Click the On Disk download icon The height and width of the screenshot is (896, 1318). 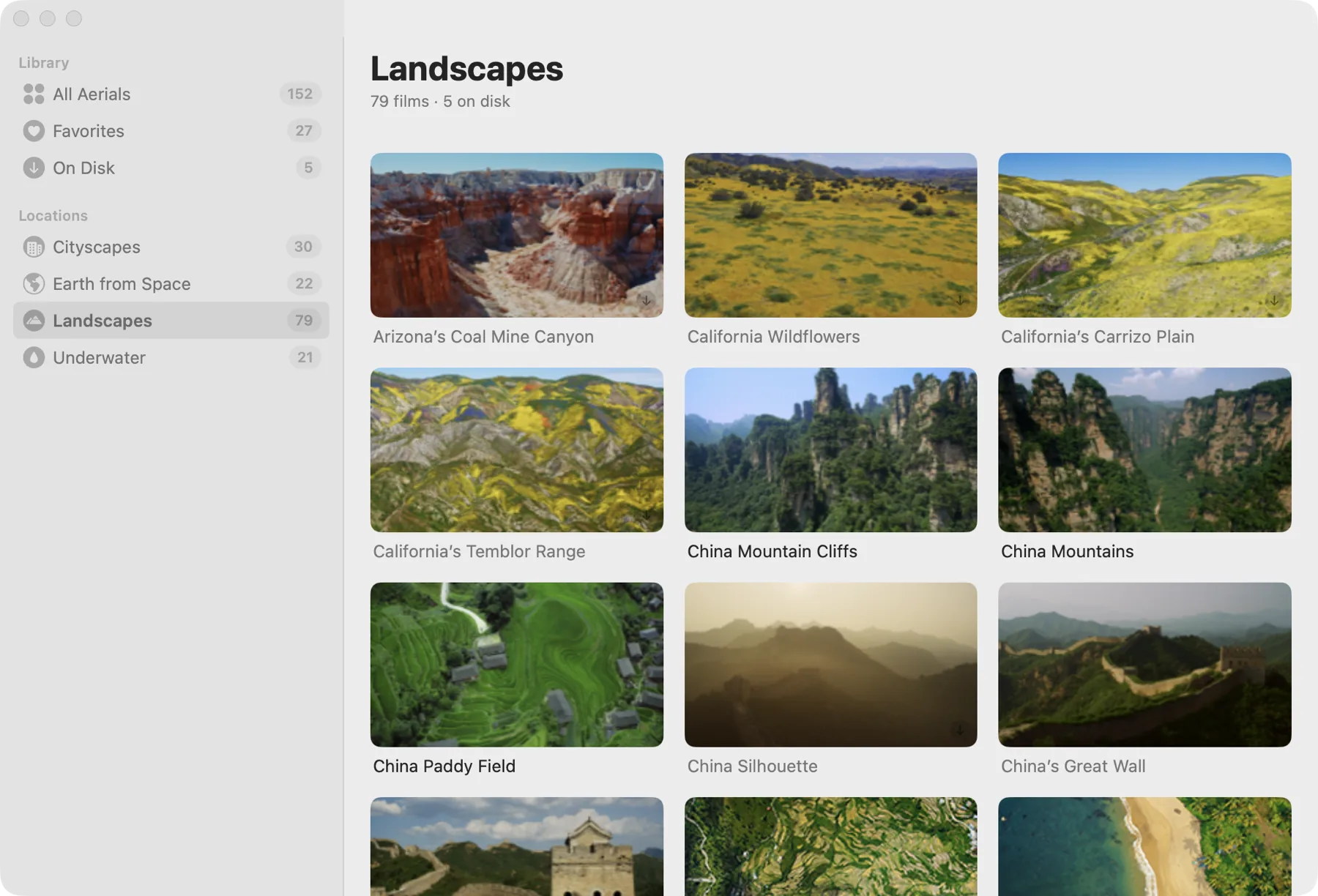(34, 168)
